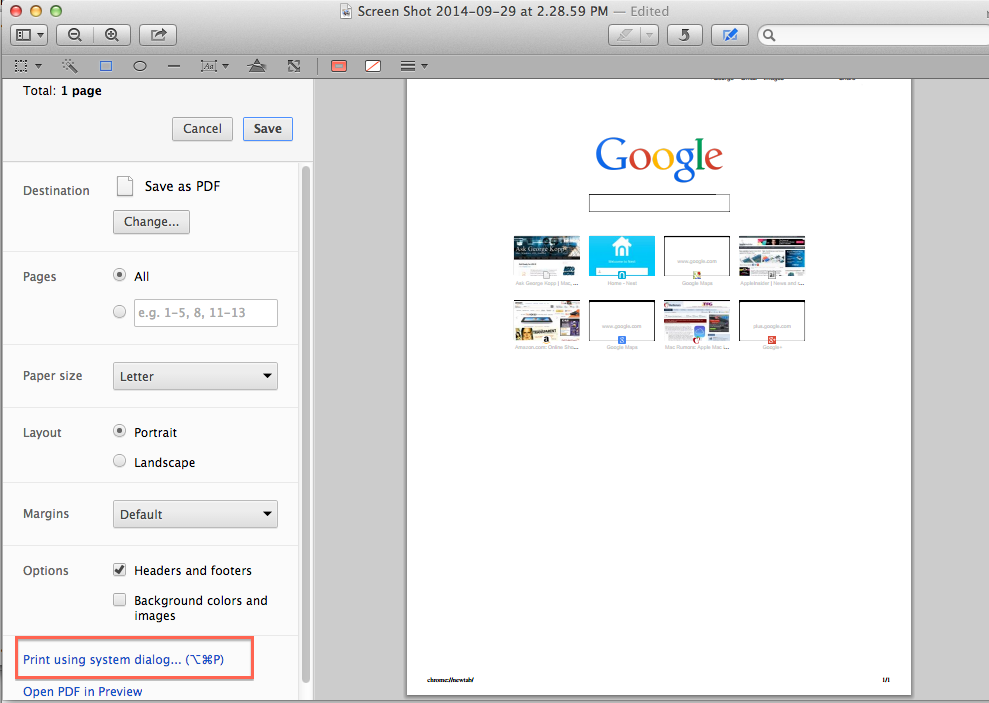Open the Share button in toolbar
This screenshot has width=989, height=703.
(158, 35)
